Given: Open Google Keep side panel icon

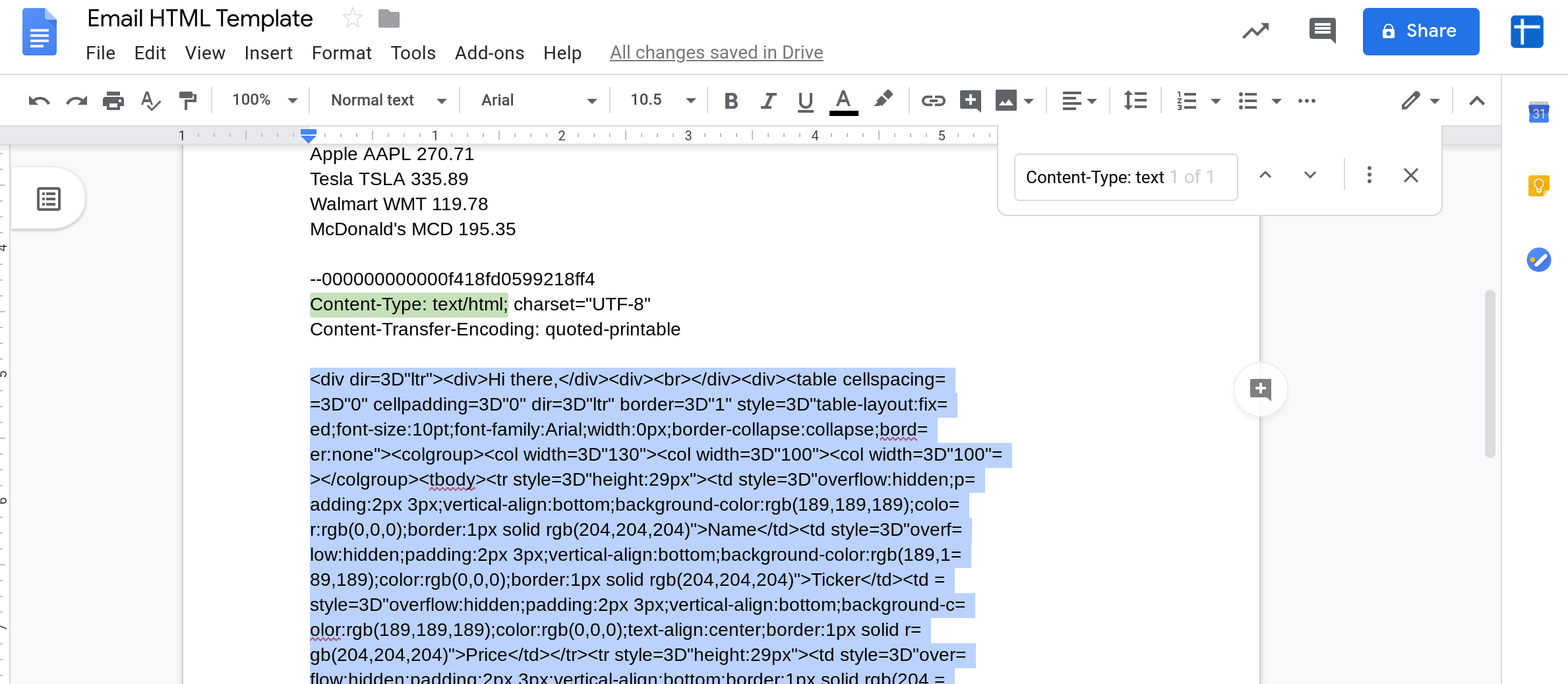Looking at the screenshot, I should point(1538,185).
